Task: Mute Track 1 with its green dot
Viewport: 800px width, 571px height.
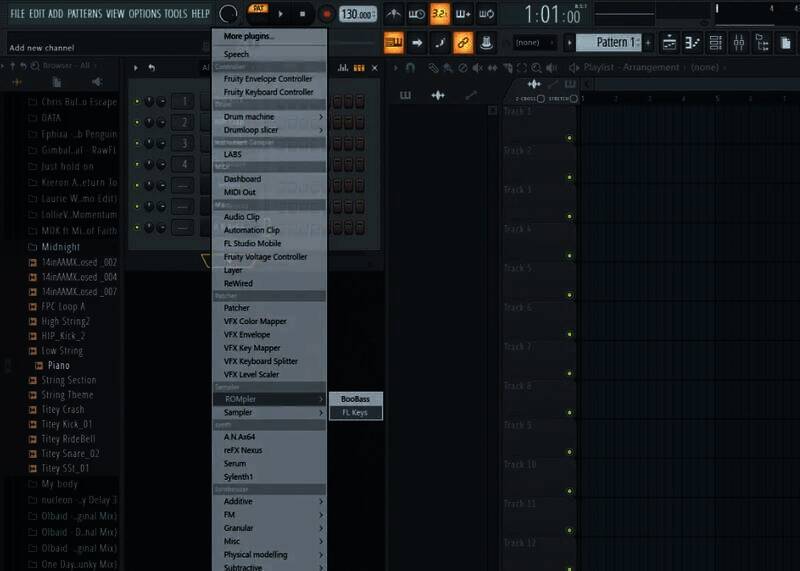Action: pyautogui.click(x=569, y=138)
